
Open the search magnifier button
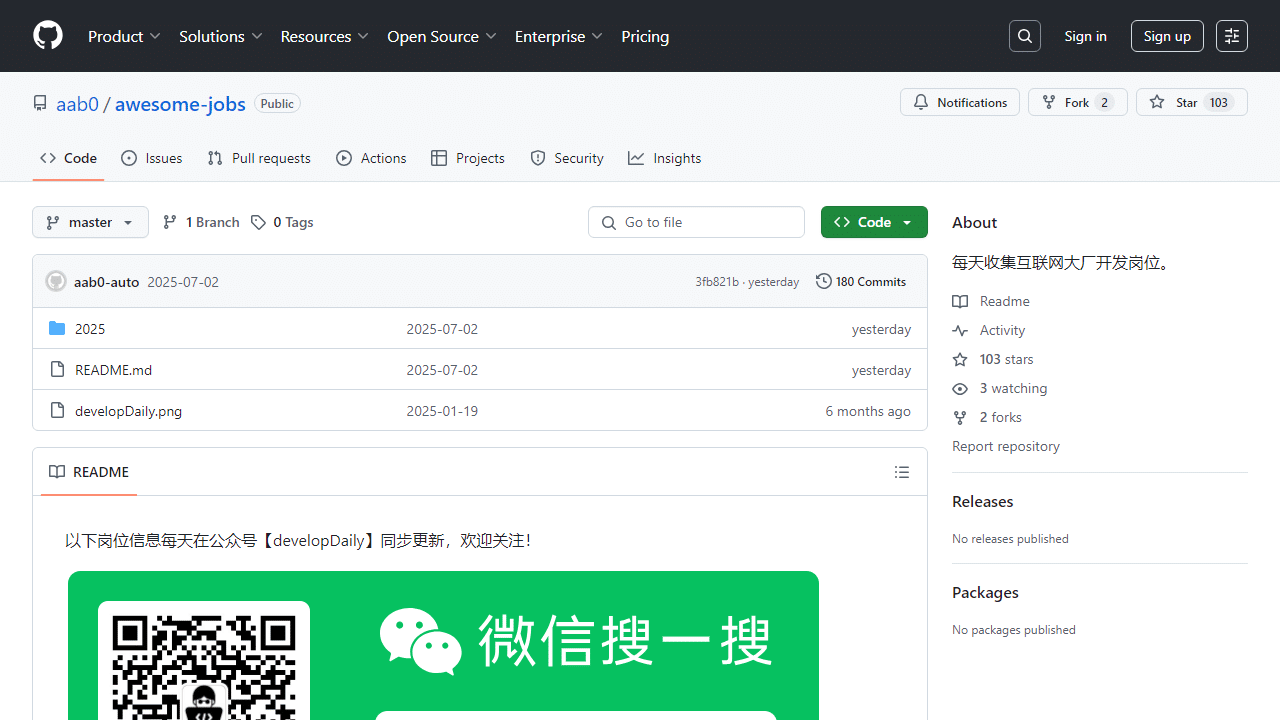(1025, 36)
